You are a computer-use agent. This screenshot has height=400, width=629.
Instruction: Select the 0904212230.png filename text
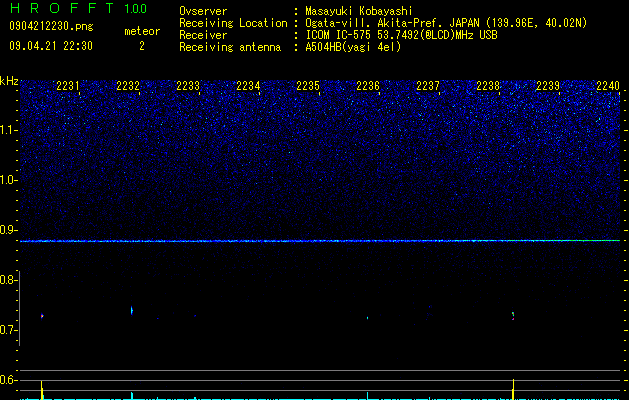51,27
